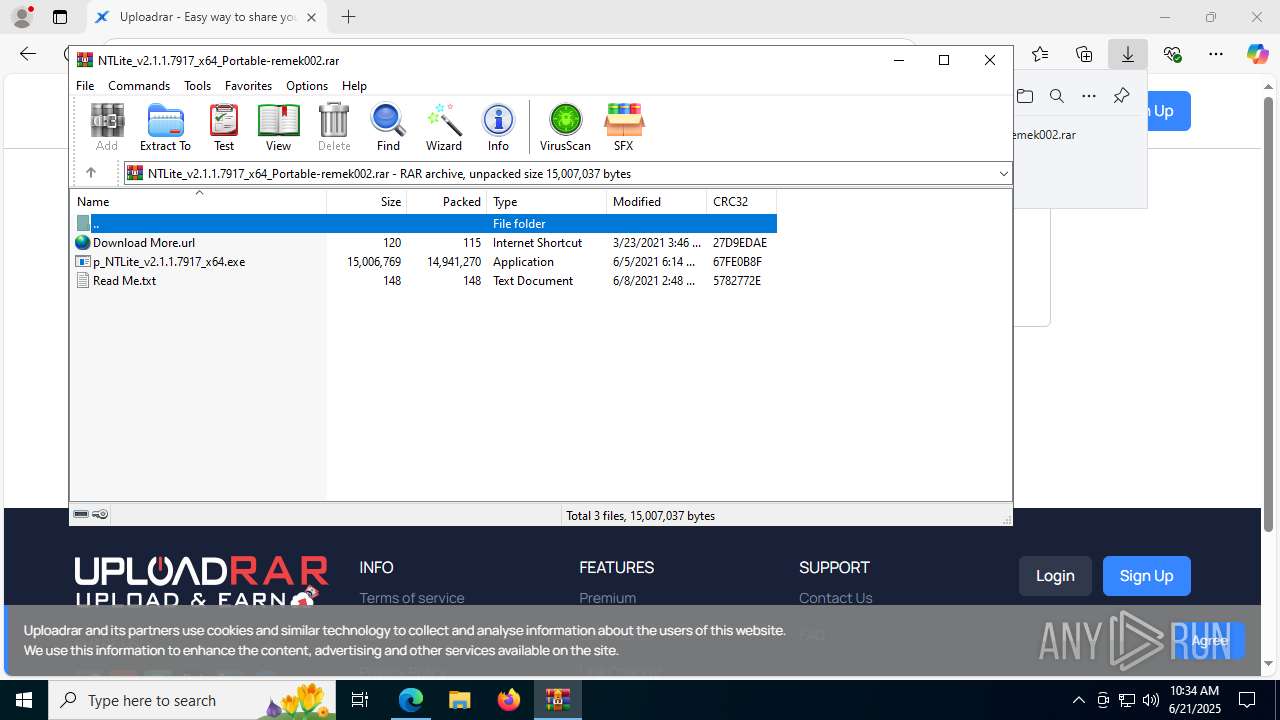The width and height of the screenshot is (1280, 720).
Task: Open Edge tab actions icon
Action: 60,17
